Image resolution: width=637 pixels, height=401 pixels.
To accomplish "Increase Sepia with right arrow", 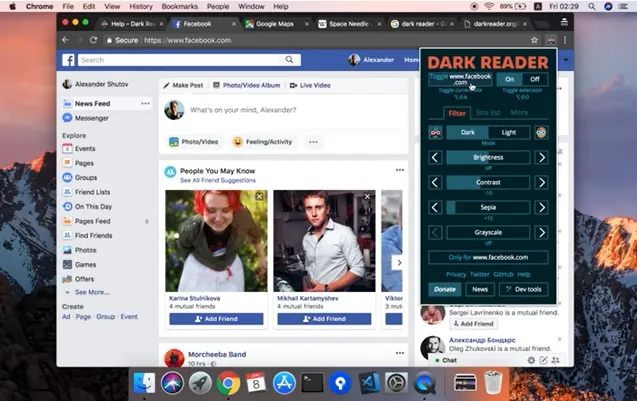I will 542,208.
